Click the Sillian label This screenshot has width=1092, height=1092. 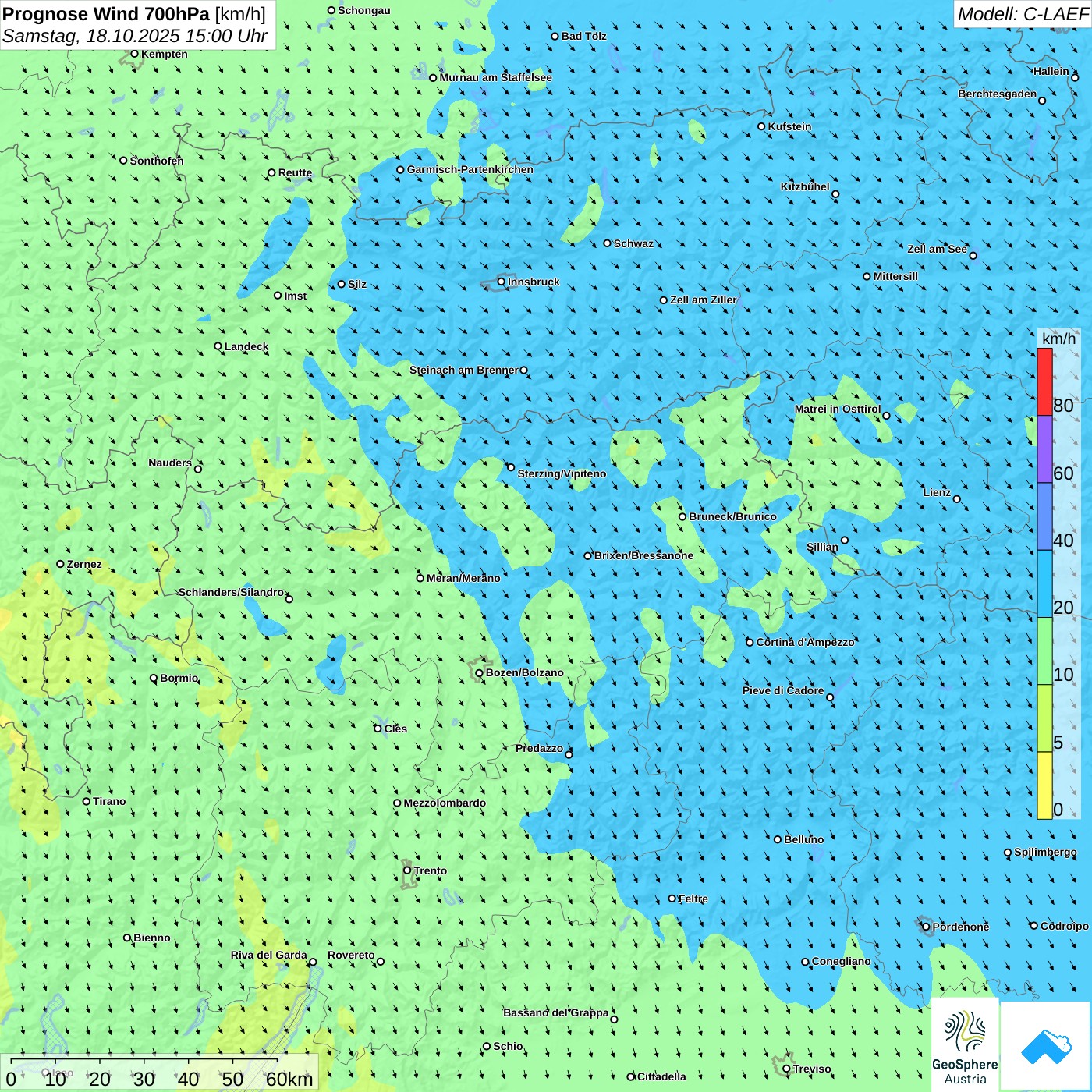(x=822, y=547)
